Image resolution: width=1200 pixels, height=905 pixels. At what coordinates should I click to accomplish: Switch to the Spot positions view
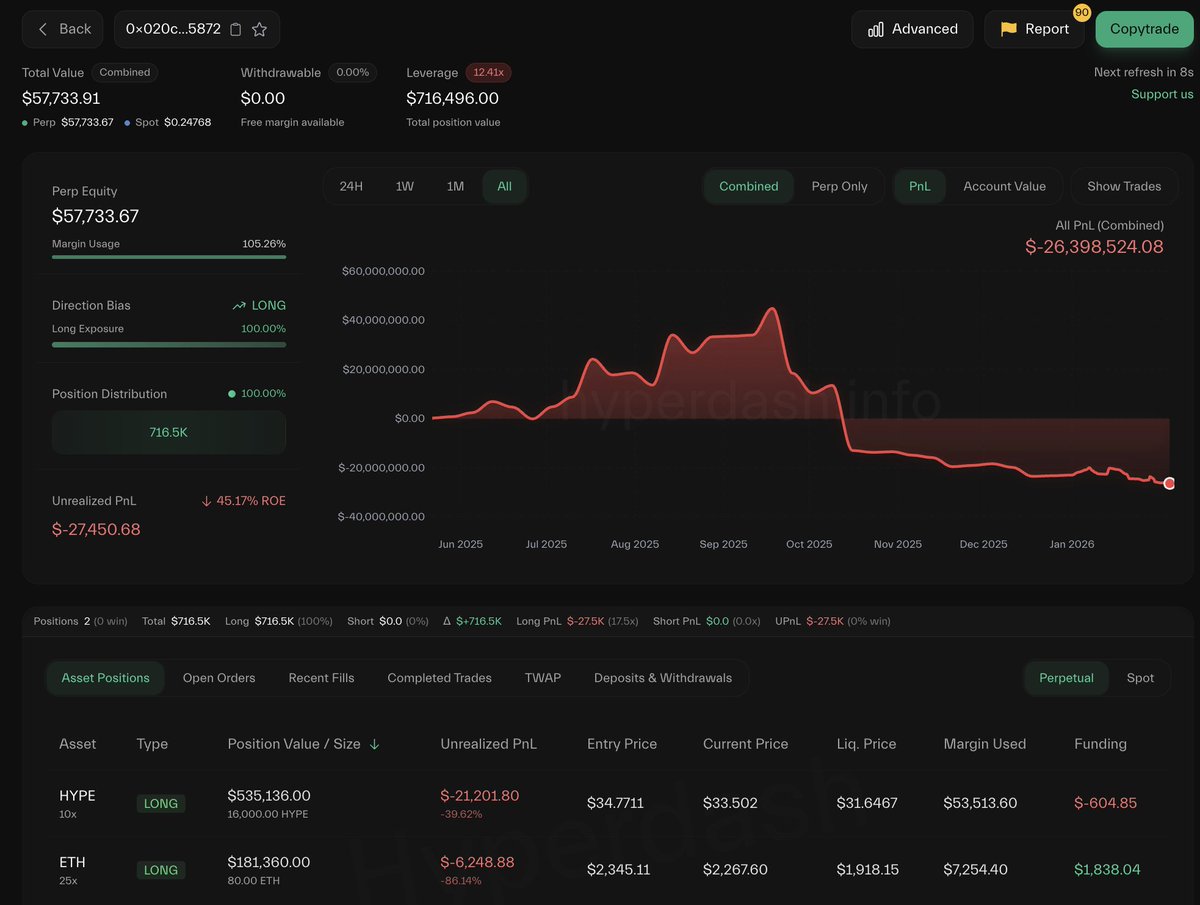(x=1140, y=678)
